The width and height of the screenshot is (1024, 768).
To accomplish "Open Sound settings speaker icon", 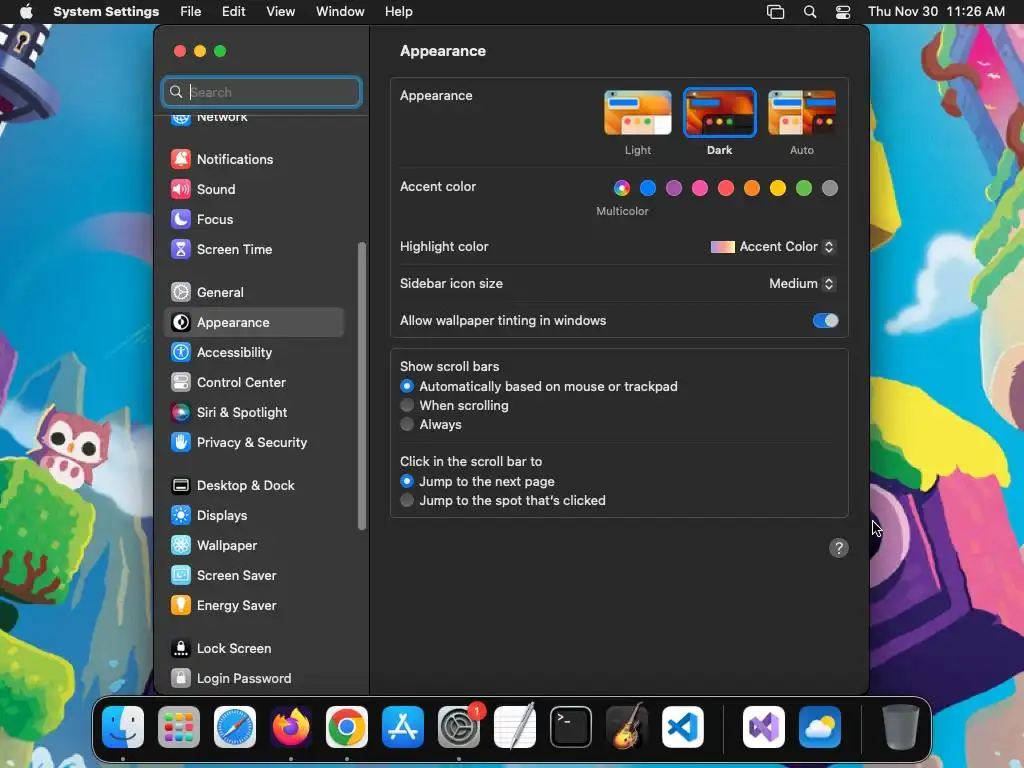I will (x=181, y=189).
